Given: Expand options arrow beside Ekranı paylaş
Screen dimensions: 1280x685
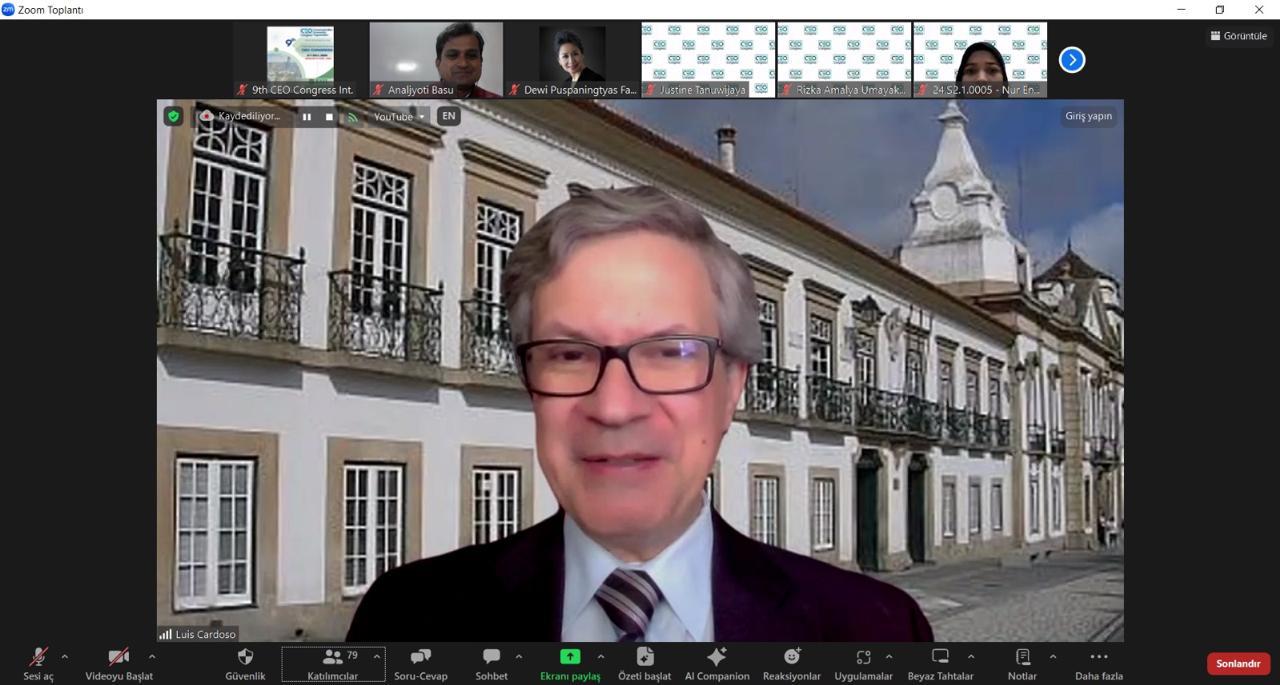Looking at the screenshot, I should (x=600, y=657).
